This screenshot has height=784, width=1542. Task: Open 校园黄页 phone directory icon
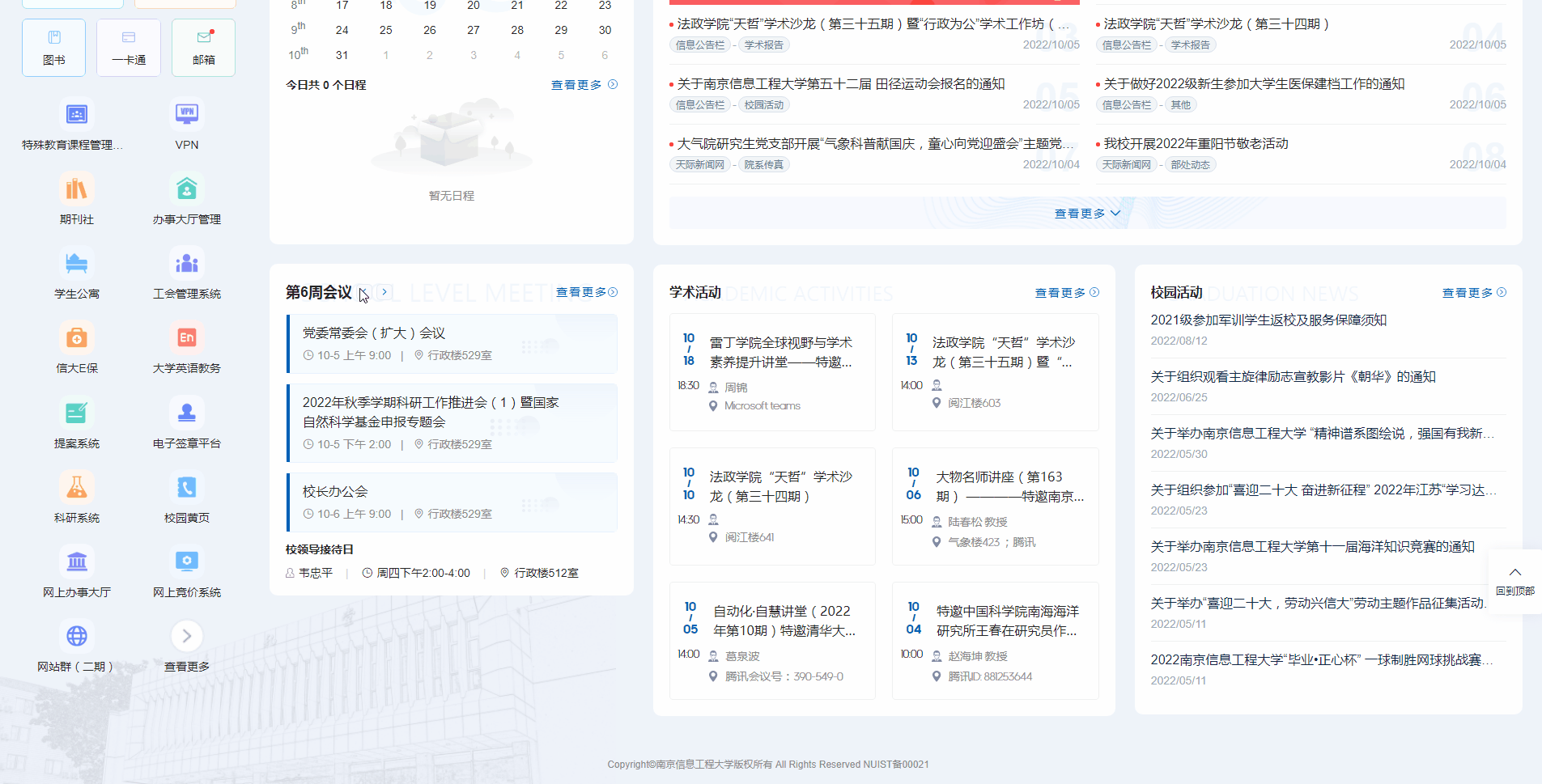click(x=186, y=488)
